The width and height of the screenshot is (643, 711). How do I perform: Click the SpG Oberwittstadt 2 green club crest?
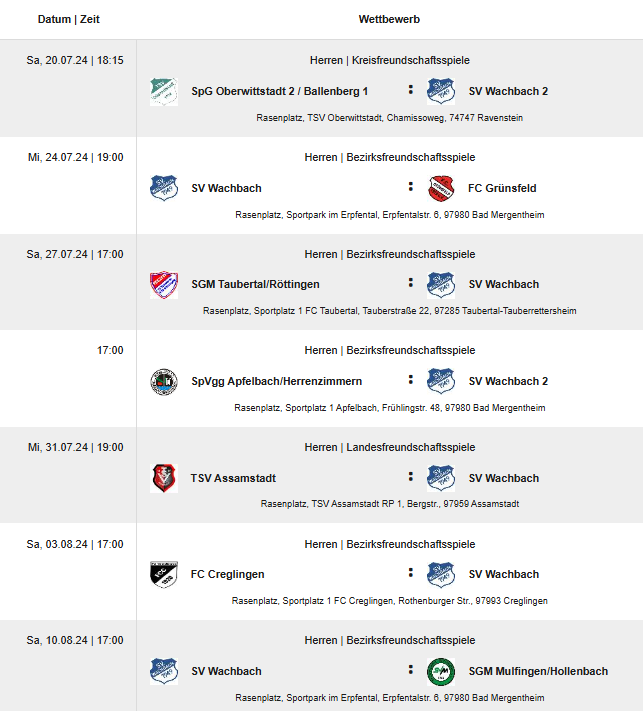164,92
